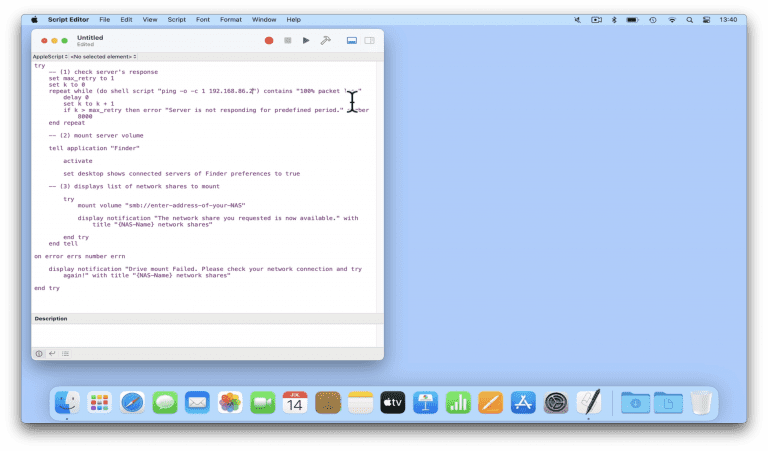Open Photos from the Dock
768x451 pixels.
[230, 403]
